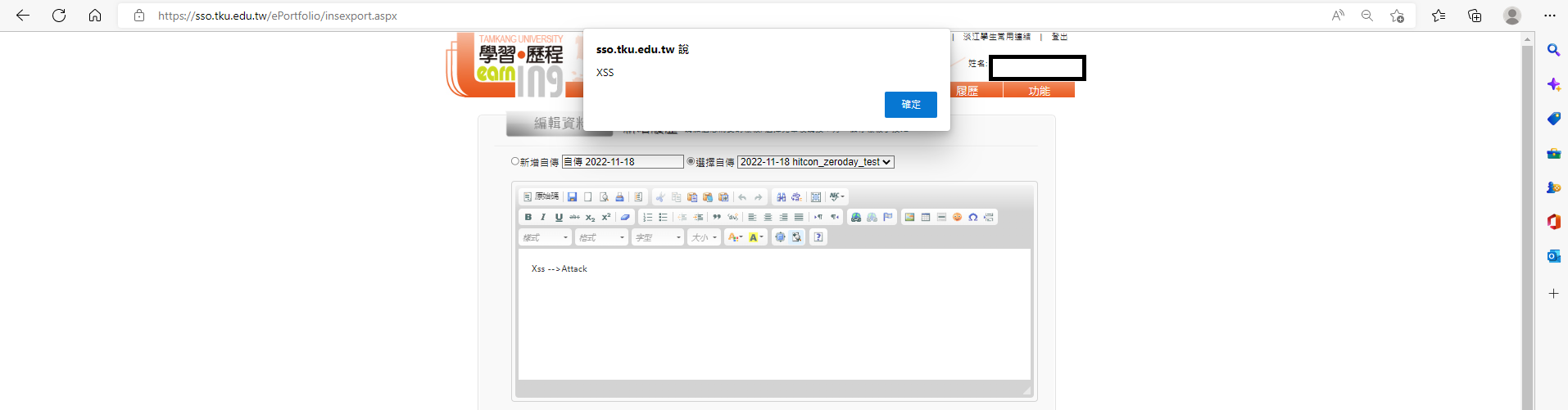Toggle Strikethrough formatting
Viewport: 1568px width, 410px height.
click(x=574, y=217)
